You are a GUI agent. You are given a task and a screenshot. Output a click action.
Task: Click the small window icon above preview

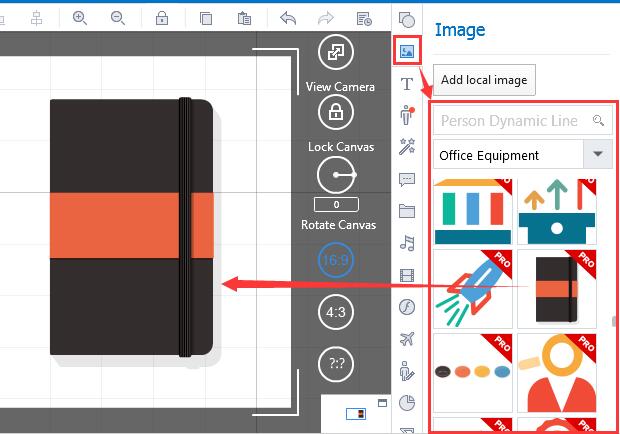coord(382,403)
